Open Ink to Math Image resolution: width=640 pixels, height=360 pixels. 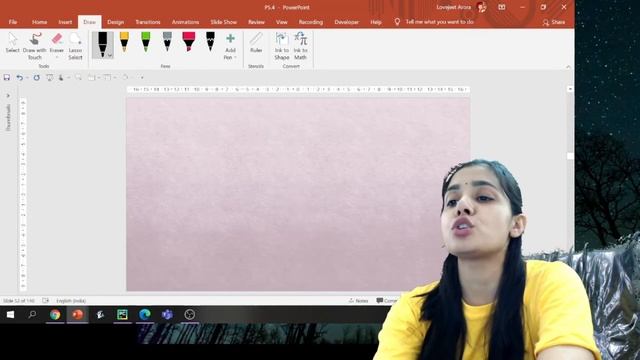(301, 46)
